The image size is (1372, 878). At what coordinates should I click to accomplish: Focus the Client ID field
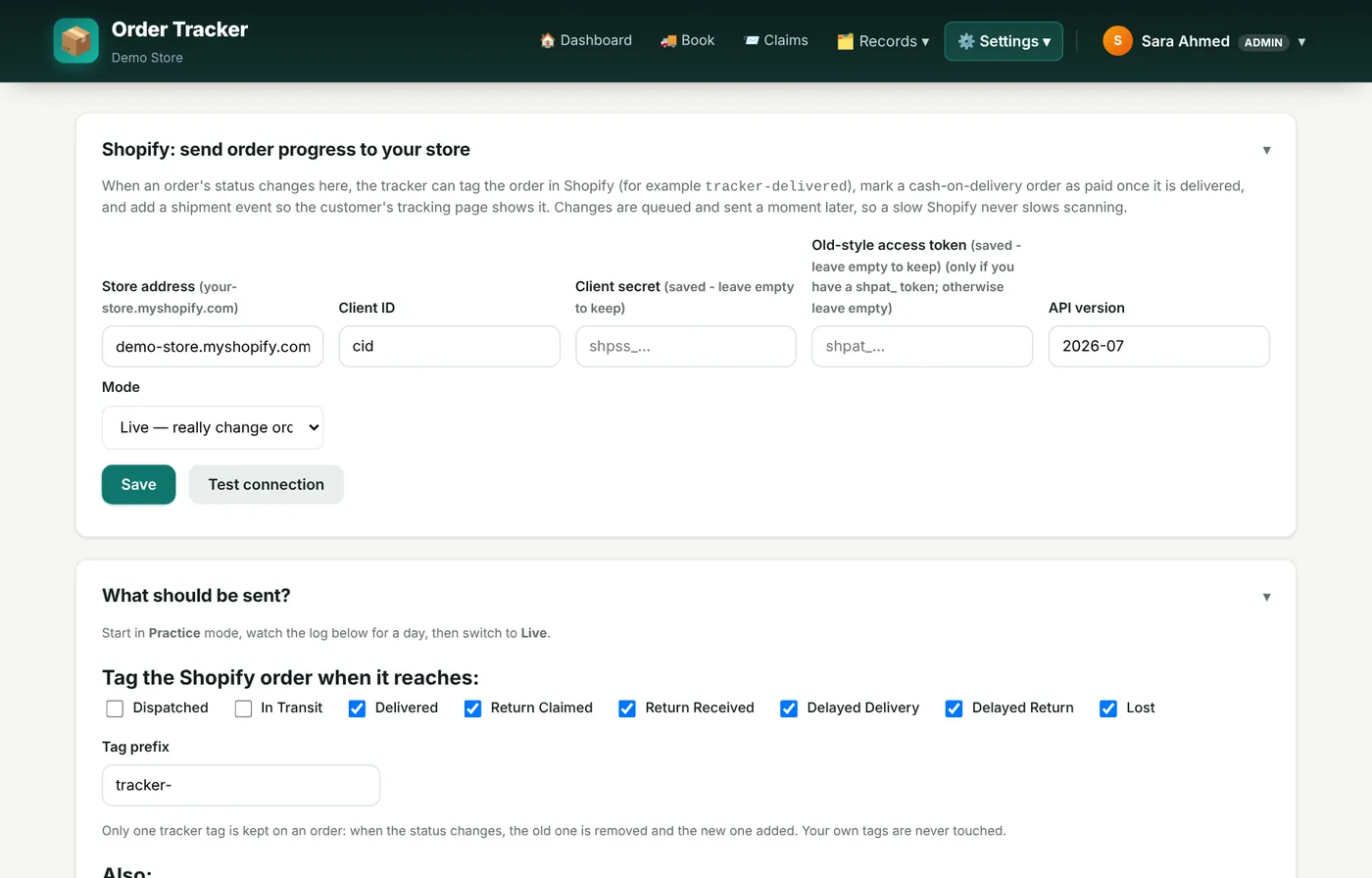point(449,346)
